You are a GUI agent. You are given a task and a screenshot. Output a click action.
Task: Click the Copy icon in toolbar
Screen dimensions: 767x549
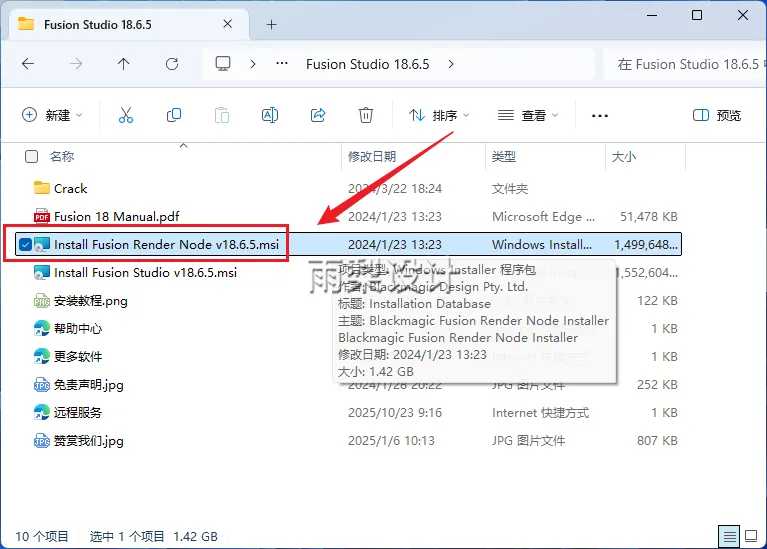point(174,115)
